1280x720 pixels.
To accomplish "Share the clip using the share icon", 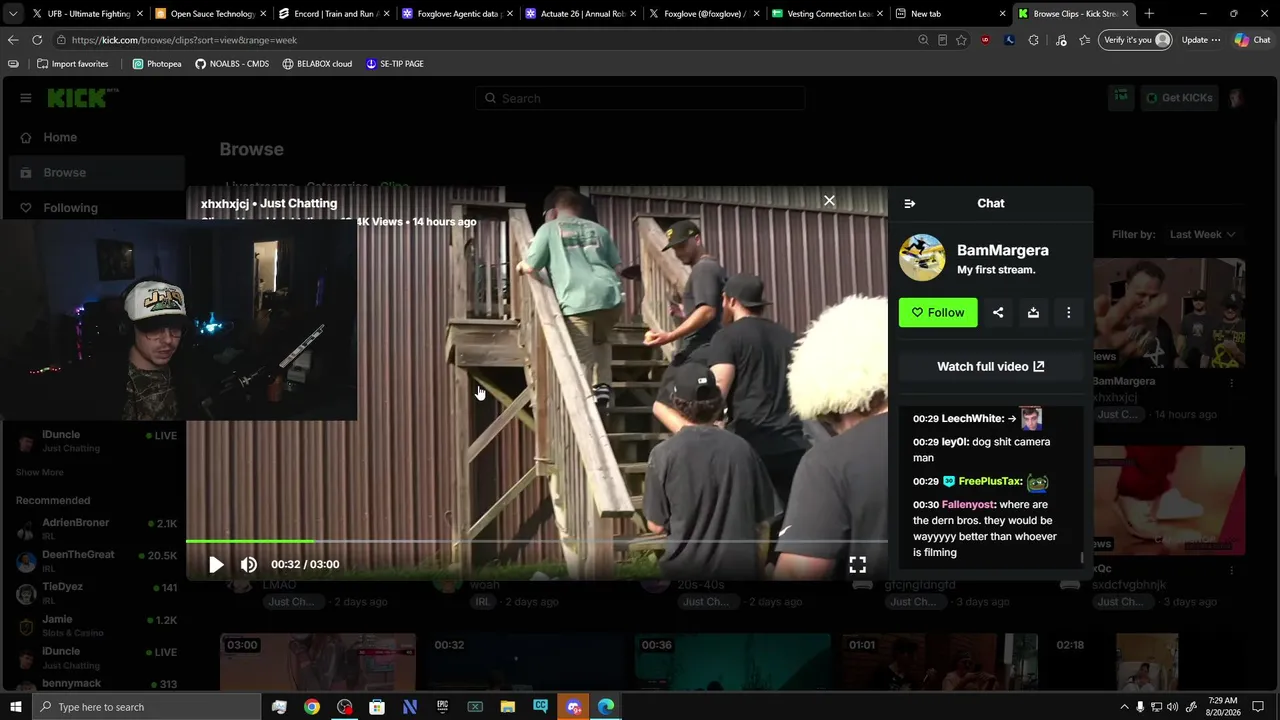I will click(x=998, y=313).
